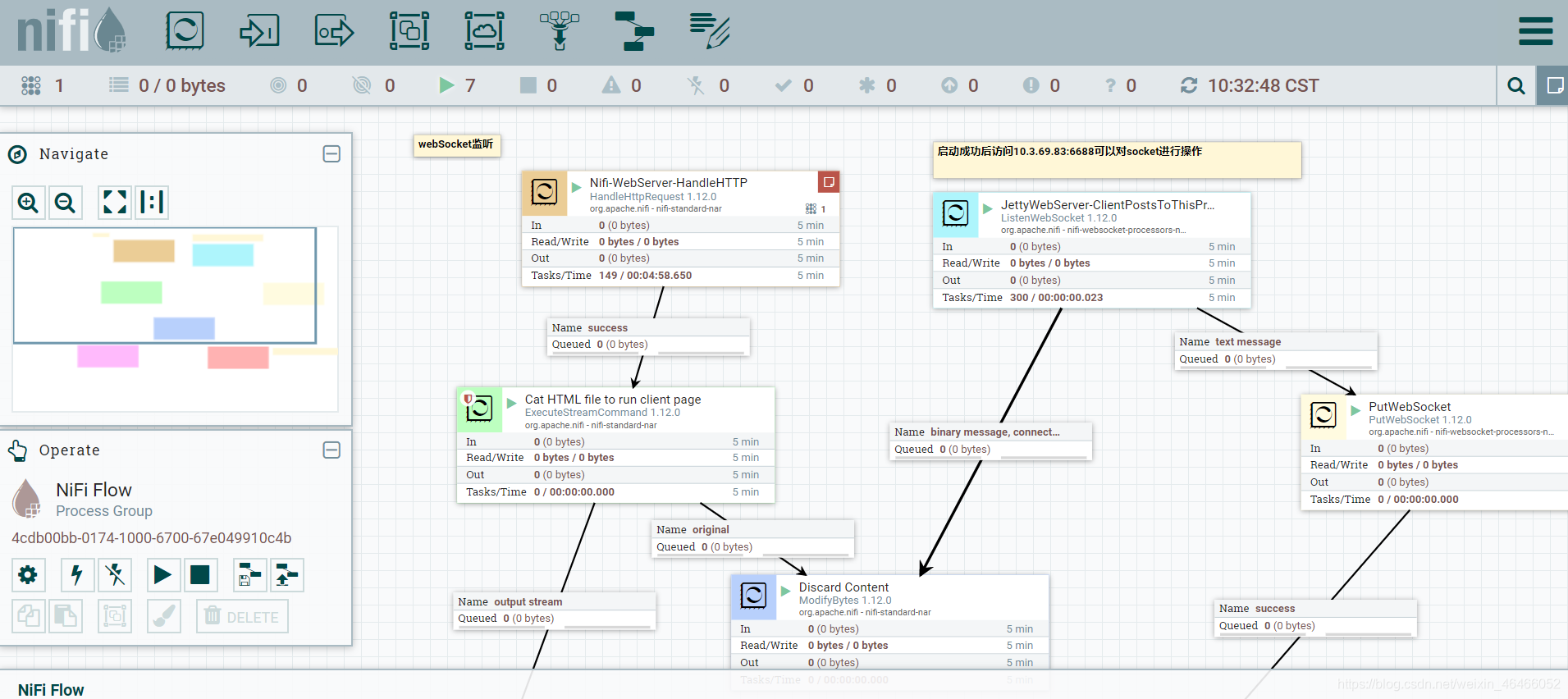Select the output stream connection
Viewport: 1568px width, 699px height.
coord(555,610)
